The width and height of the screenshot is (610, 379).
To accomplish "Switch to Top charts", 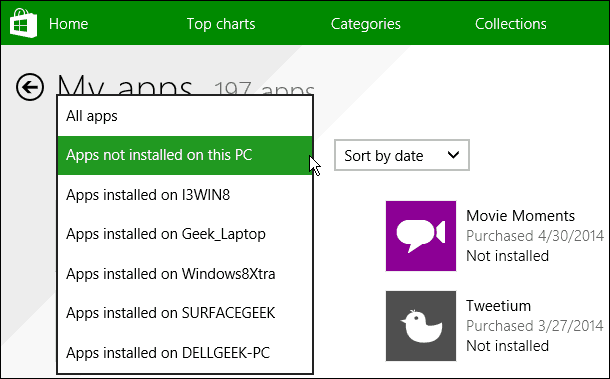I will [221, 24].
